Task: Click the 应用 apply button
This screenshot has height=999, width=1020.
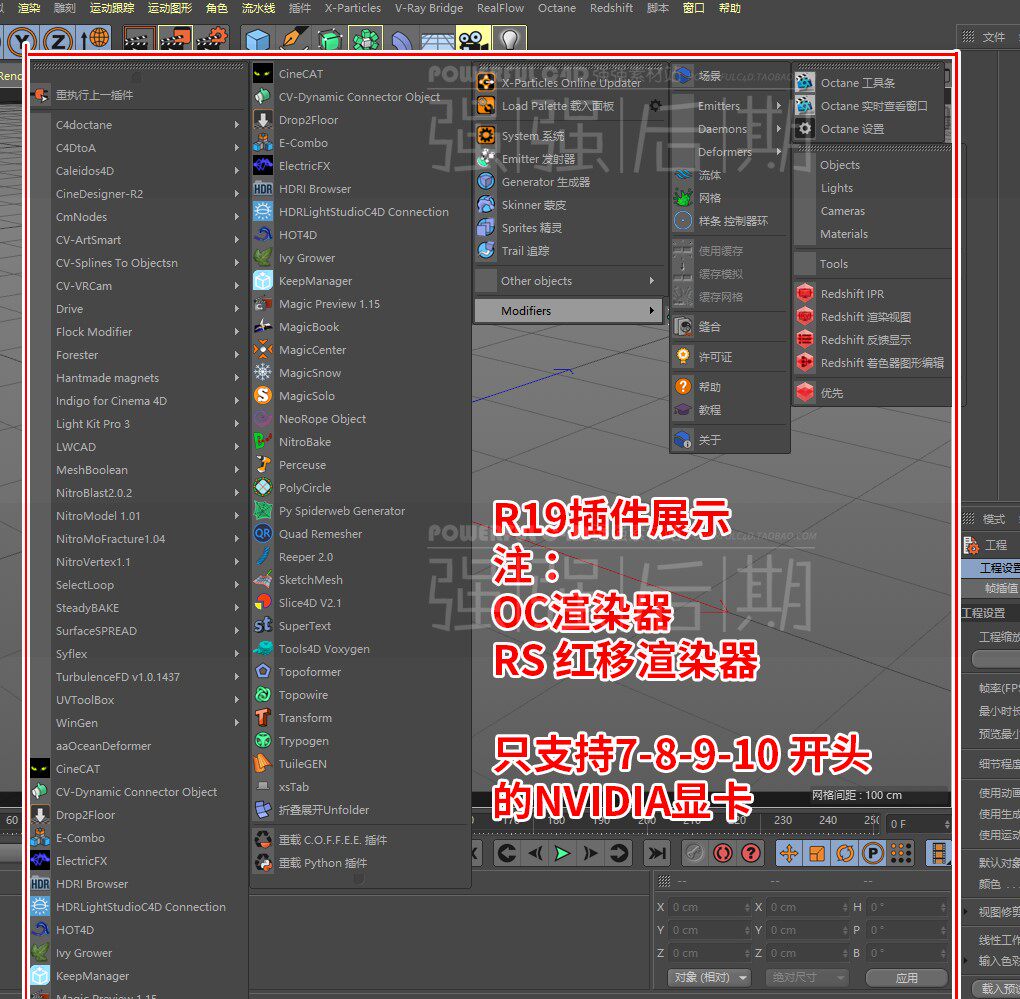Action: (x=906, y=978)
